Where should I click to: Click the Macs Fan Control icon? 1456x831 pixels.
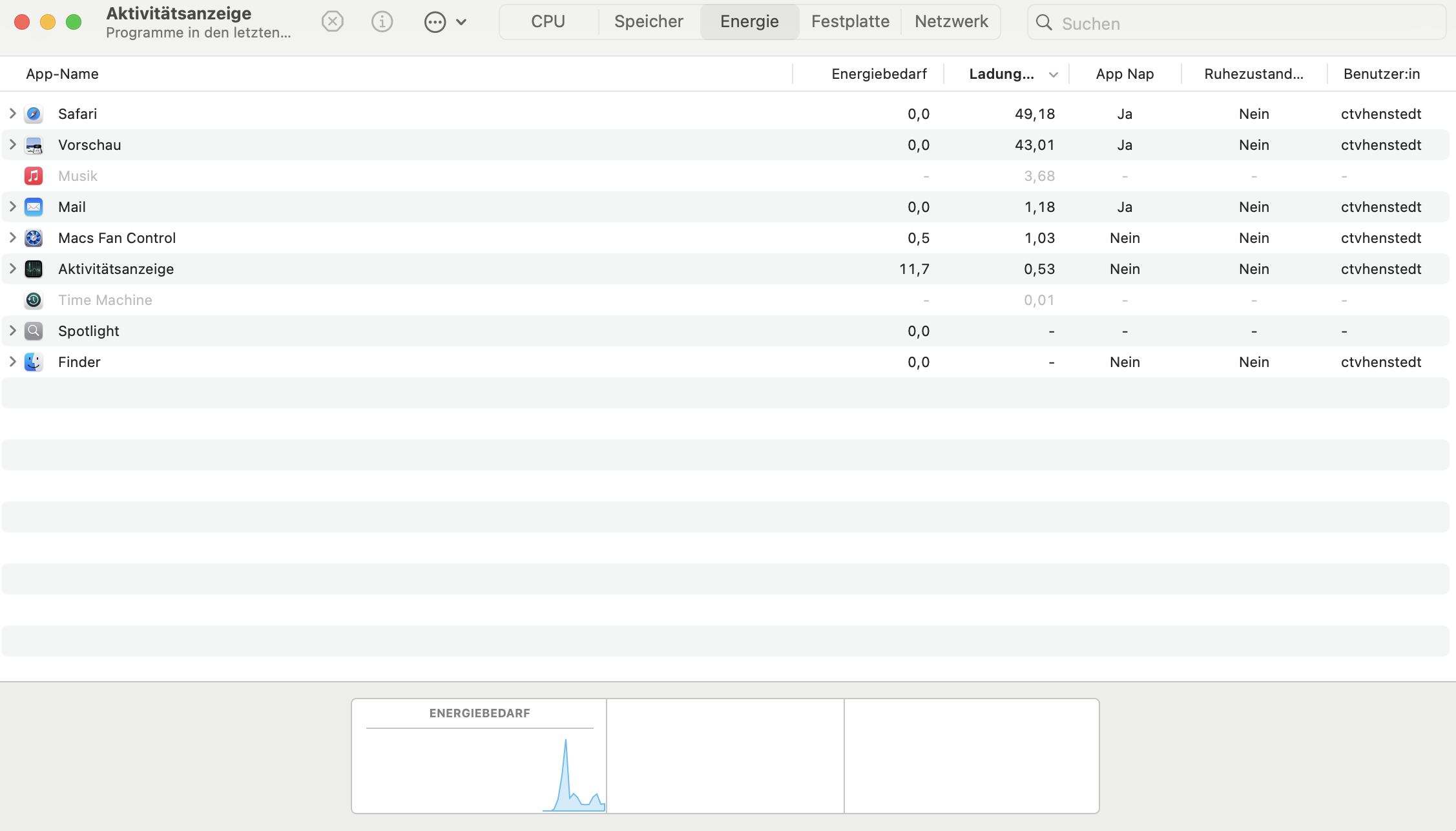(34, 238)
